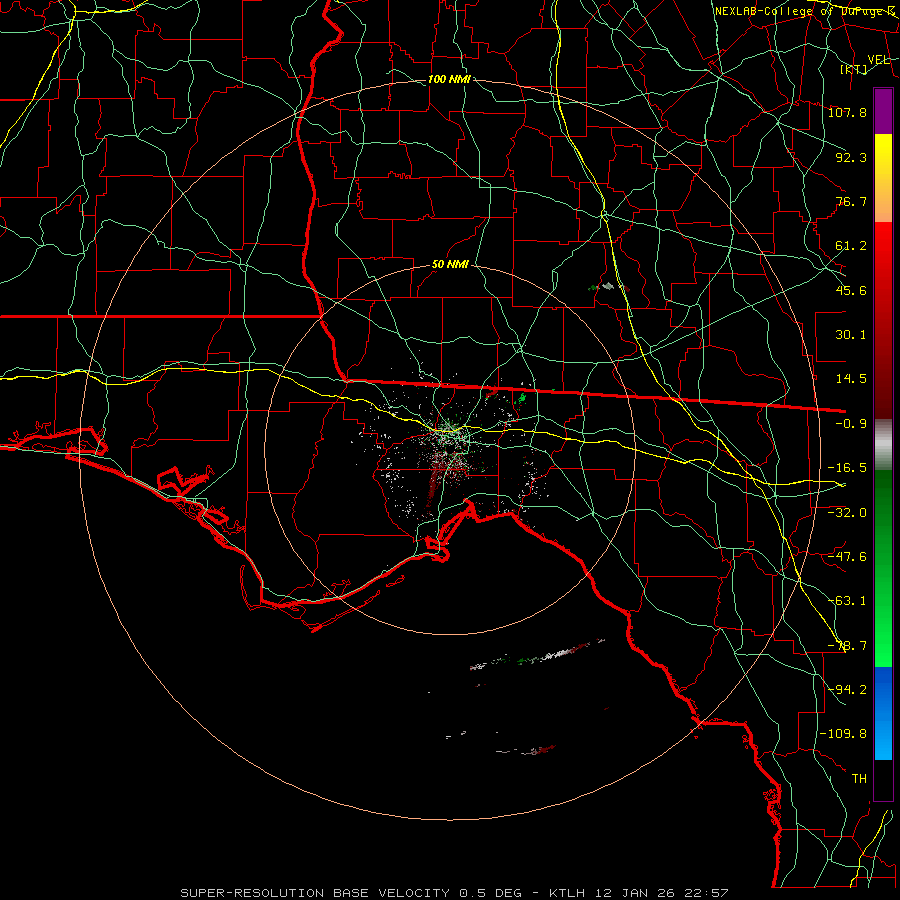Select the -0.9 value on velocity scale
Screen dimensions: 900x900
pyautogui.click(x=851, y=424)
